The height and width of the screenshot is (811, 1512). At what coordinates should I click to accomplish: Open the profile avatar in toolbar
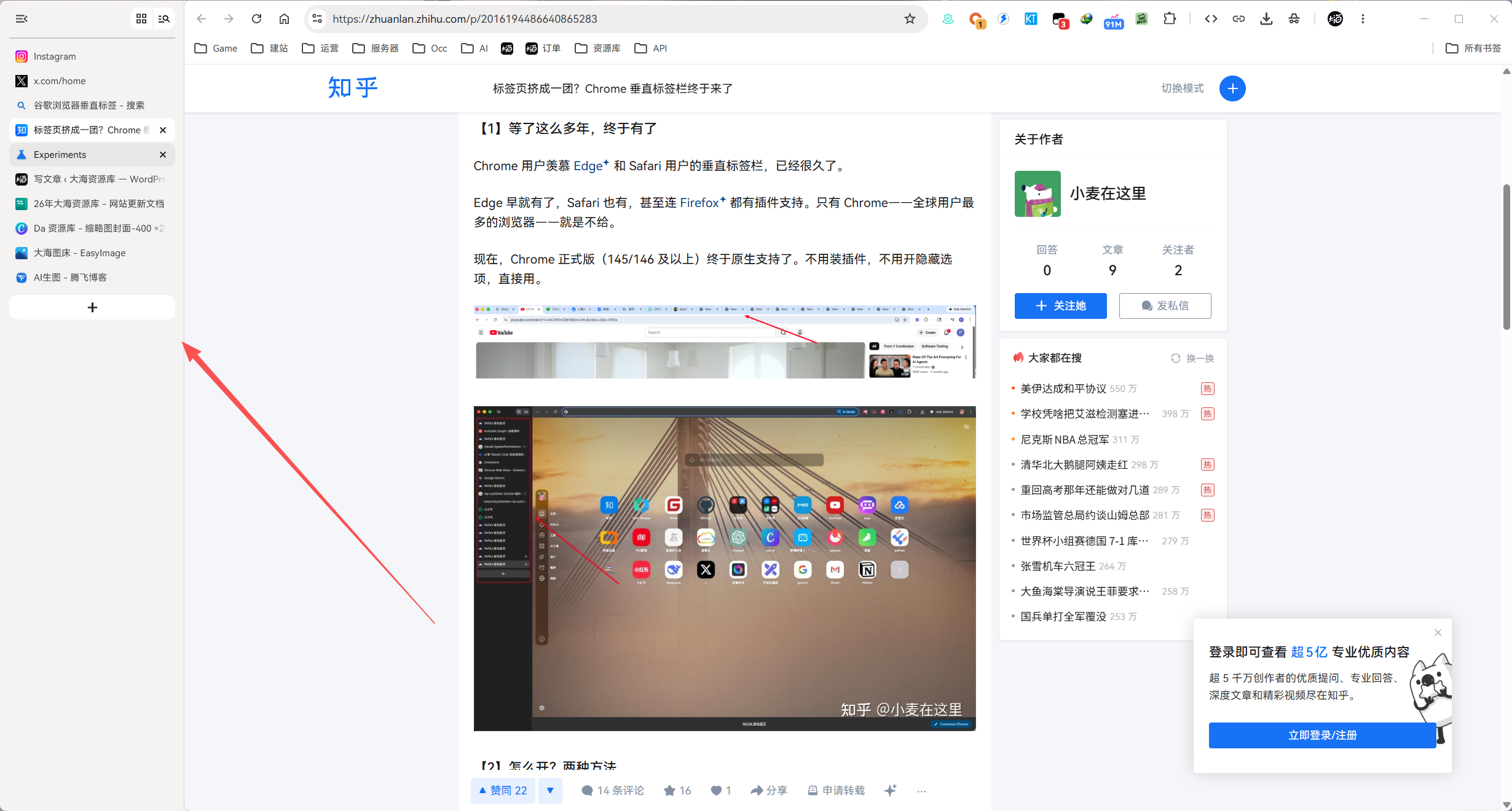pos(1335,19)
